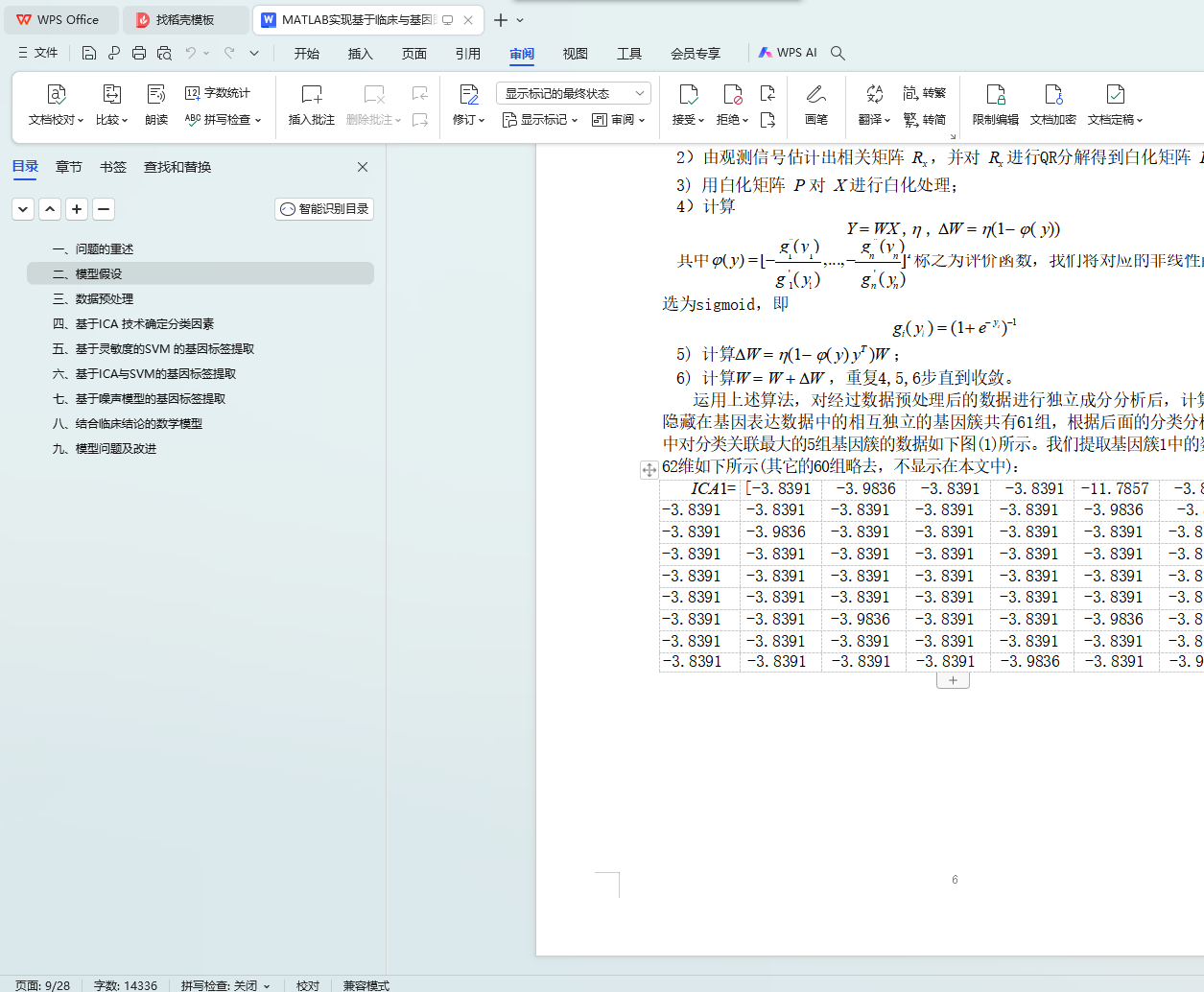Viewport: 1204px width, 992px height.
Task: Switch to the 章节 panel tab
Action: point(69,167)
